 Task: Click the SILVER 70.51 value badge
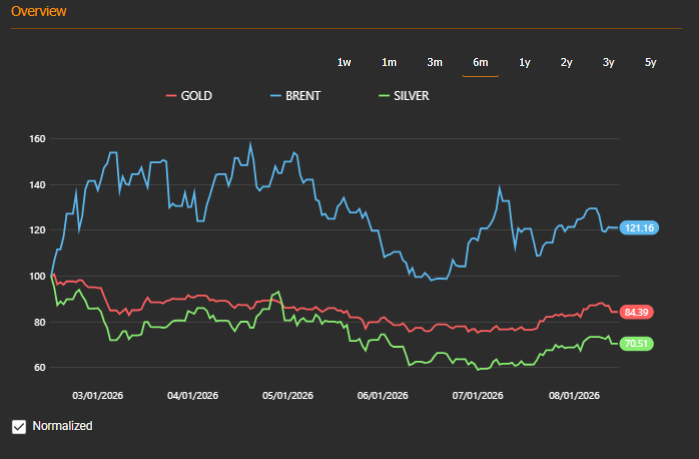pos(636,344)
